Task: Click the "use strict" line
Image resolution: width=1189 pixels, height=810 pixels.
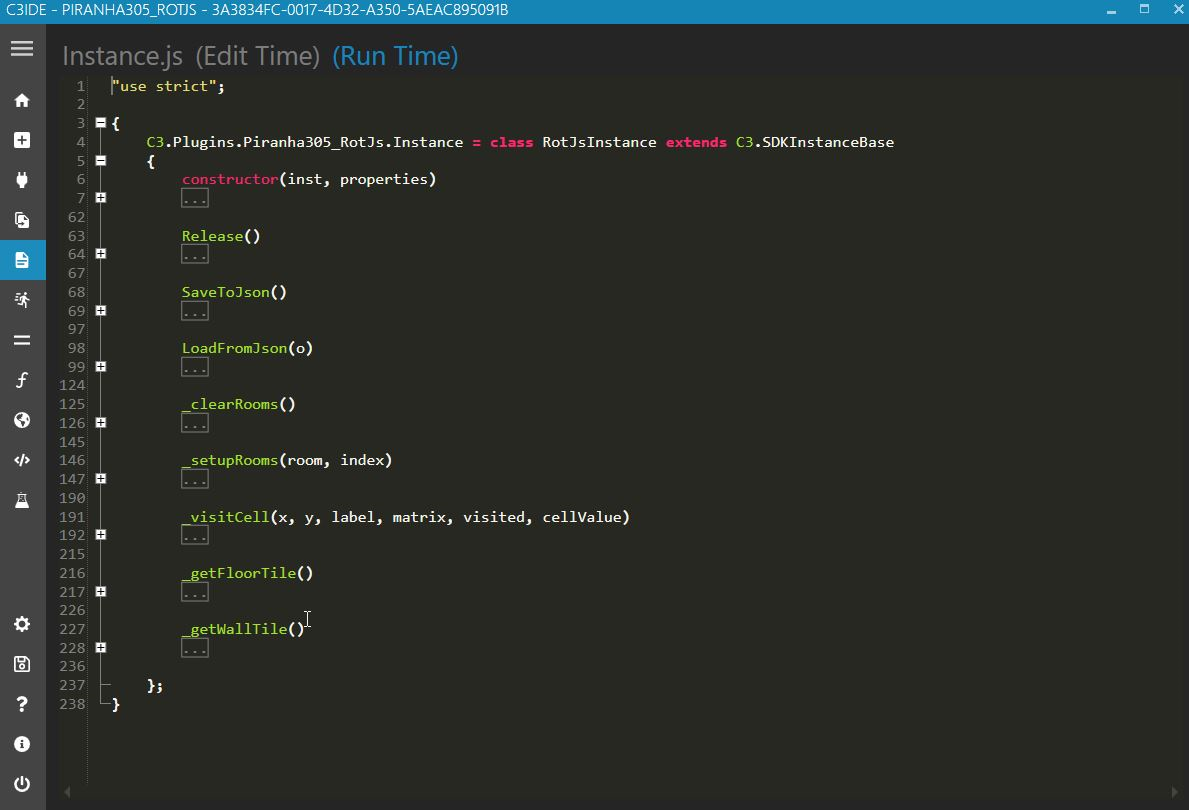Action: tap(168, 86)
